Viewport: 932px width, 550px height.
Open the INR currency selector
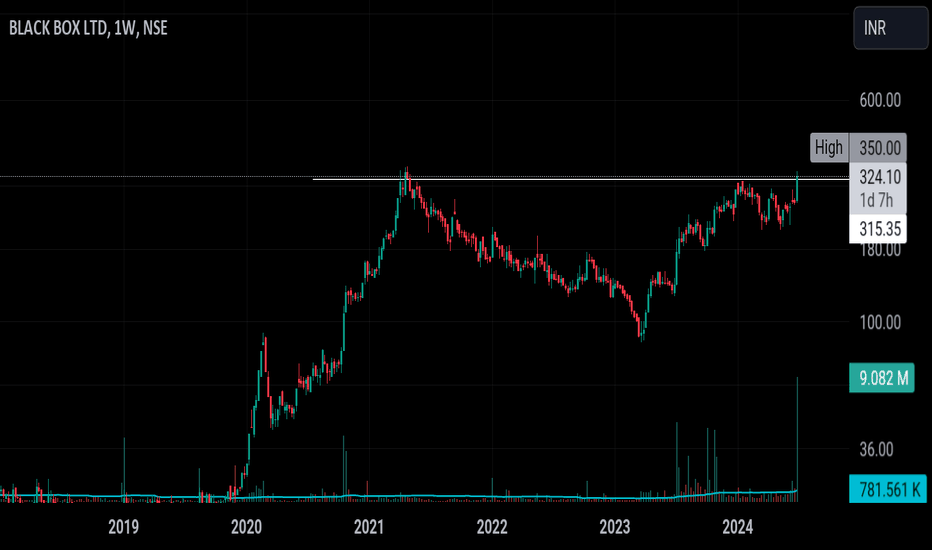click(x=890, y=28)
